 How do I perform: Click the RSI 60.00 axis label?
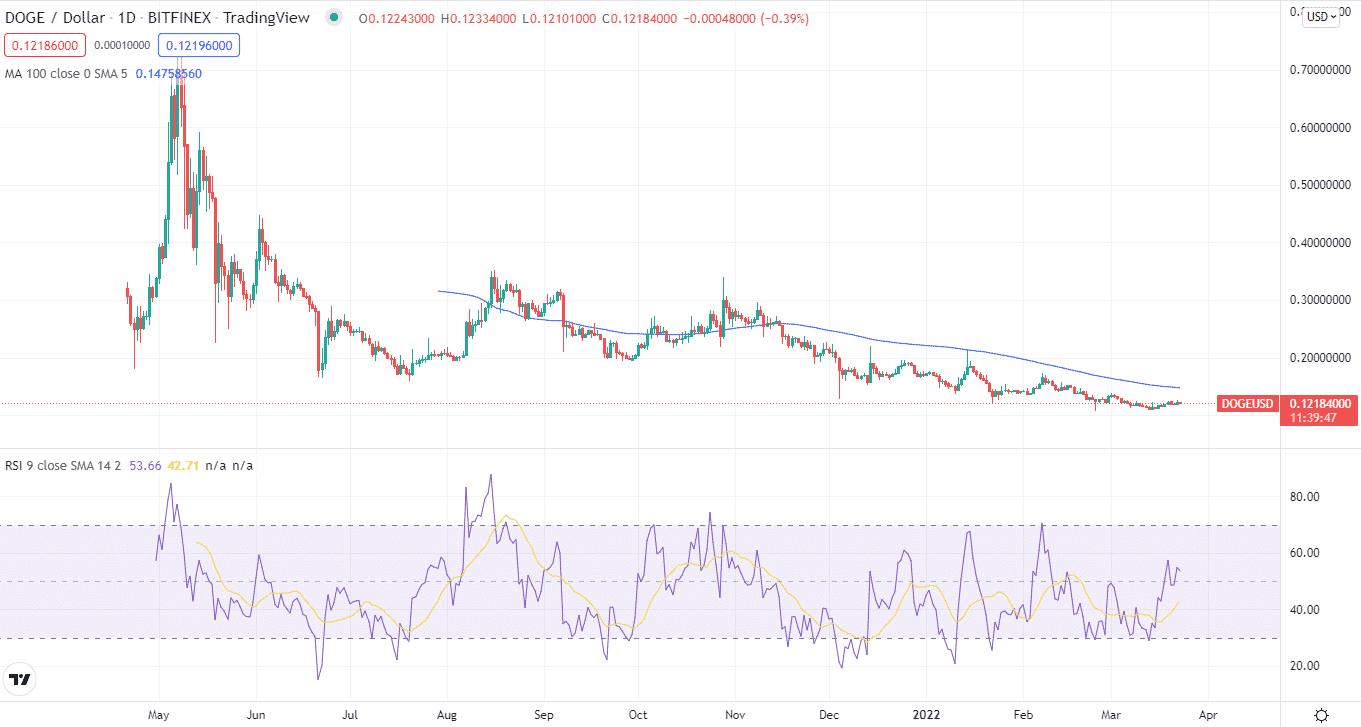1304,553
